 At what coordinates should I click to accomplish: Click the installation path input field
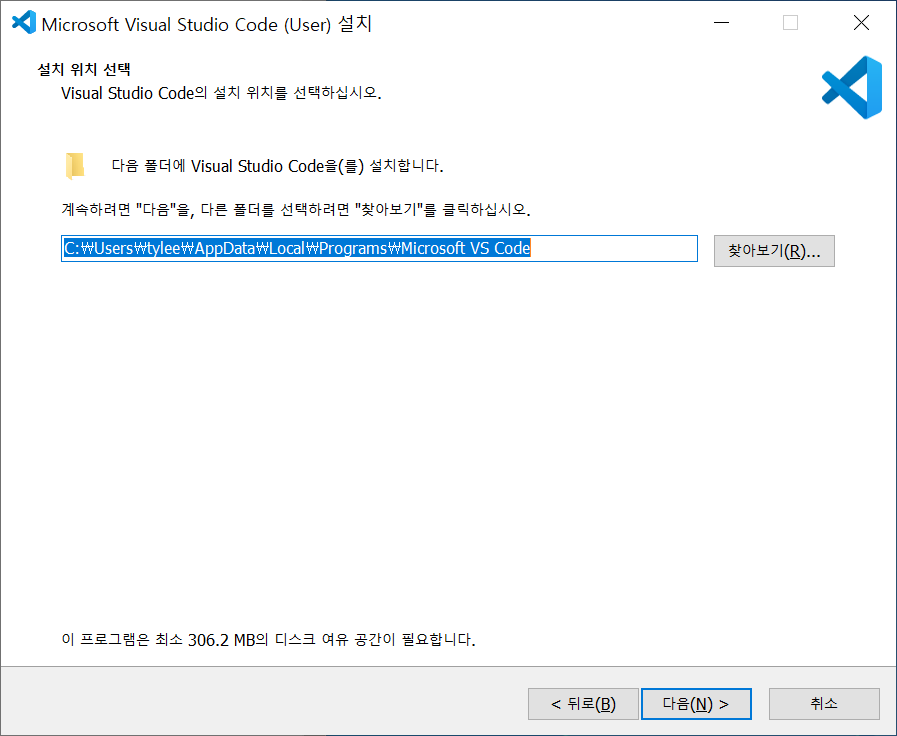379,249
